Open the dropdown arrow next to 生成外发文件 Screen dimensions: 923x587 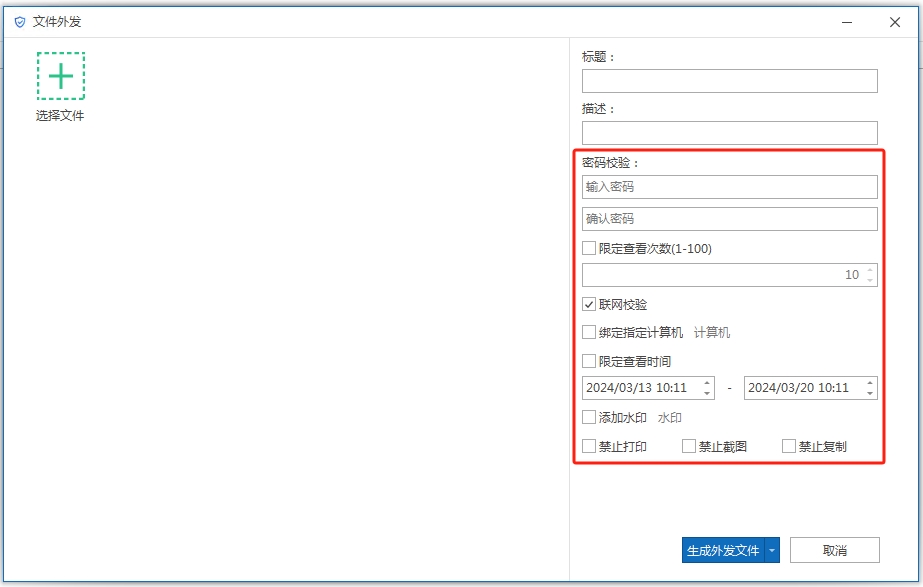(x=772, y=549)
